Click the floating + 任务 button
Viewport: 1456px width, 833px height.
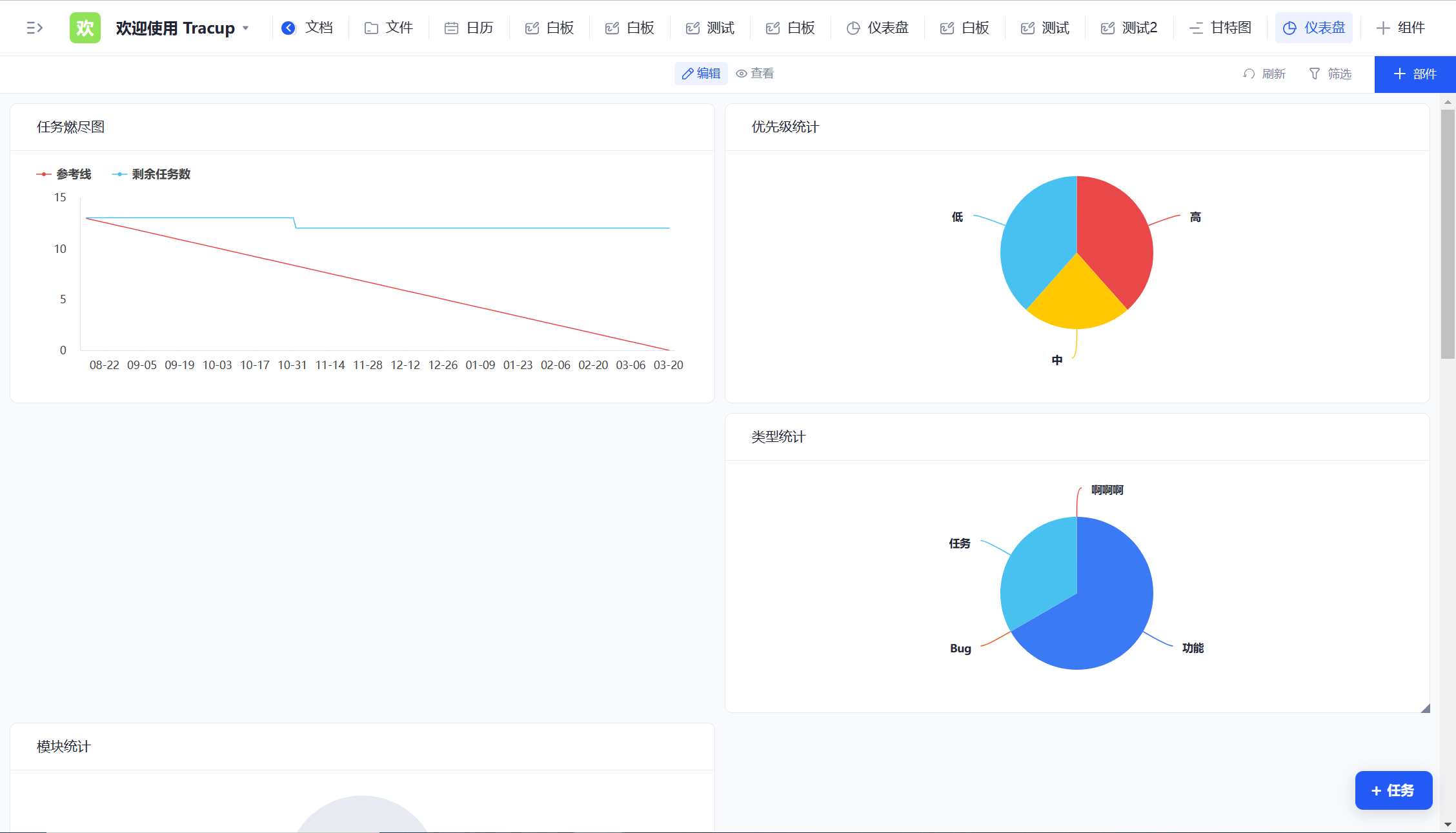(1393, 790)
